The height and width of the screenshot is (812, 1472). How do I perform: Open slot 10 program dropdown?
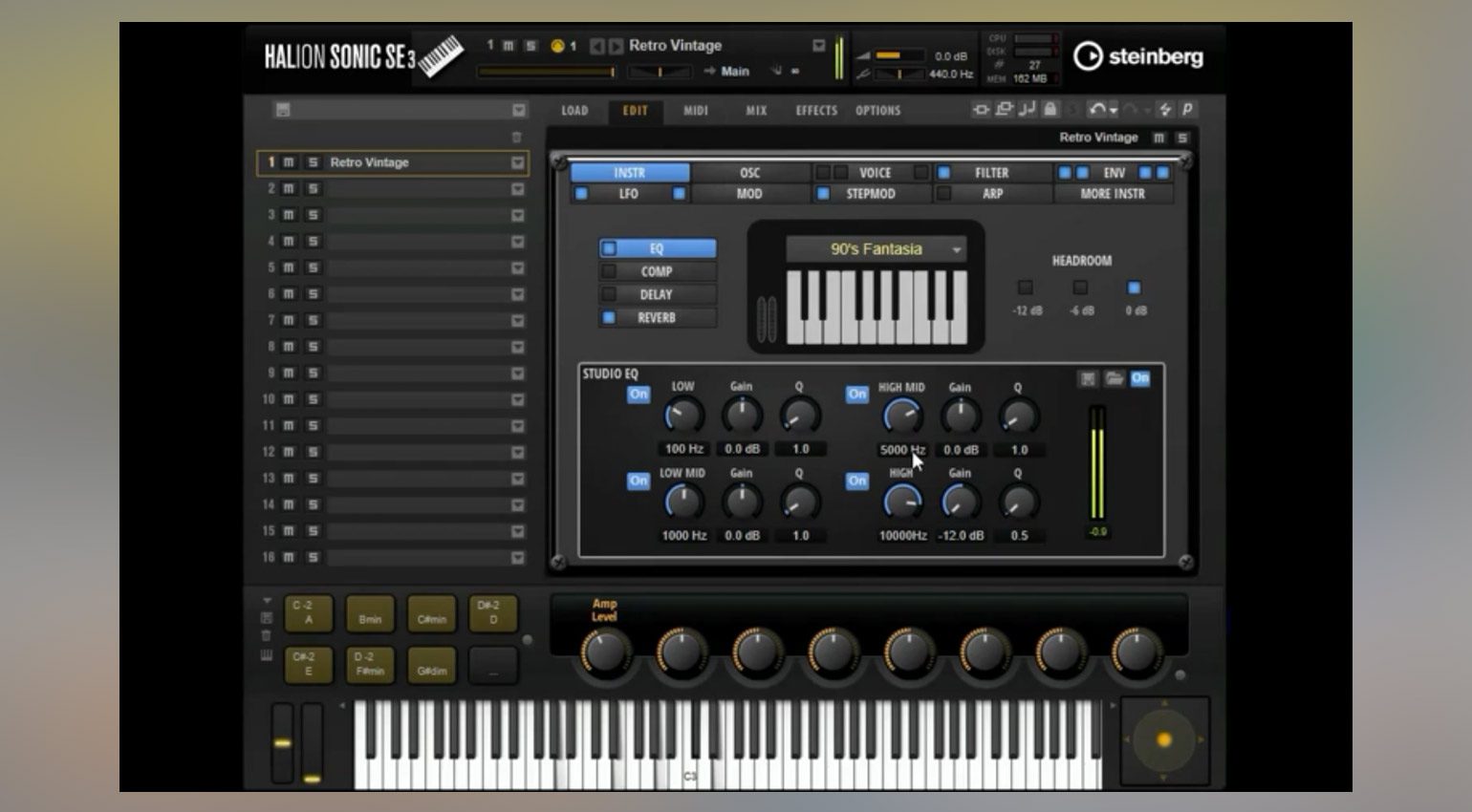pyautogui.click(x=517, y=399)
